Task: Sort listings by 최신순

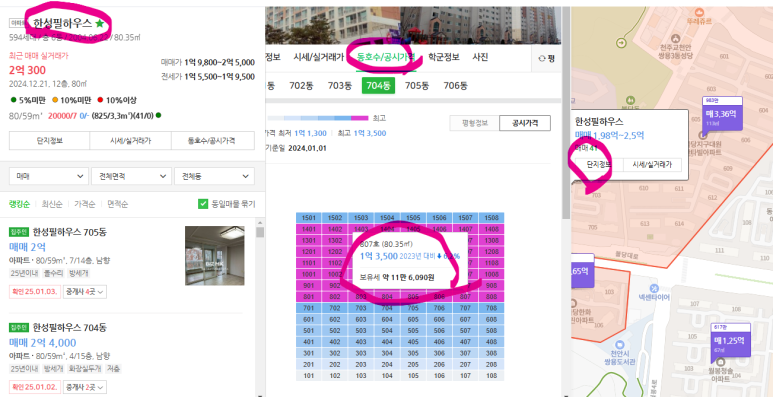Action: 52,204
